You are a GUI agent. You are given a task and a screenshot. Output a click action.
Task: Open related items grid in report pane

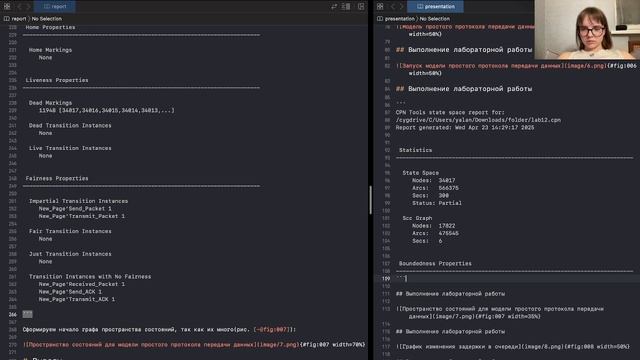(x=7, y=6)
